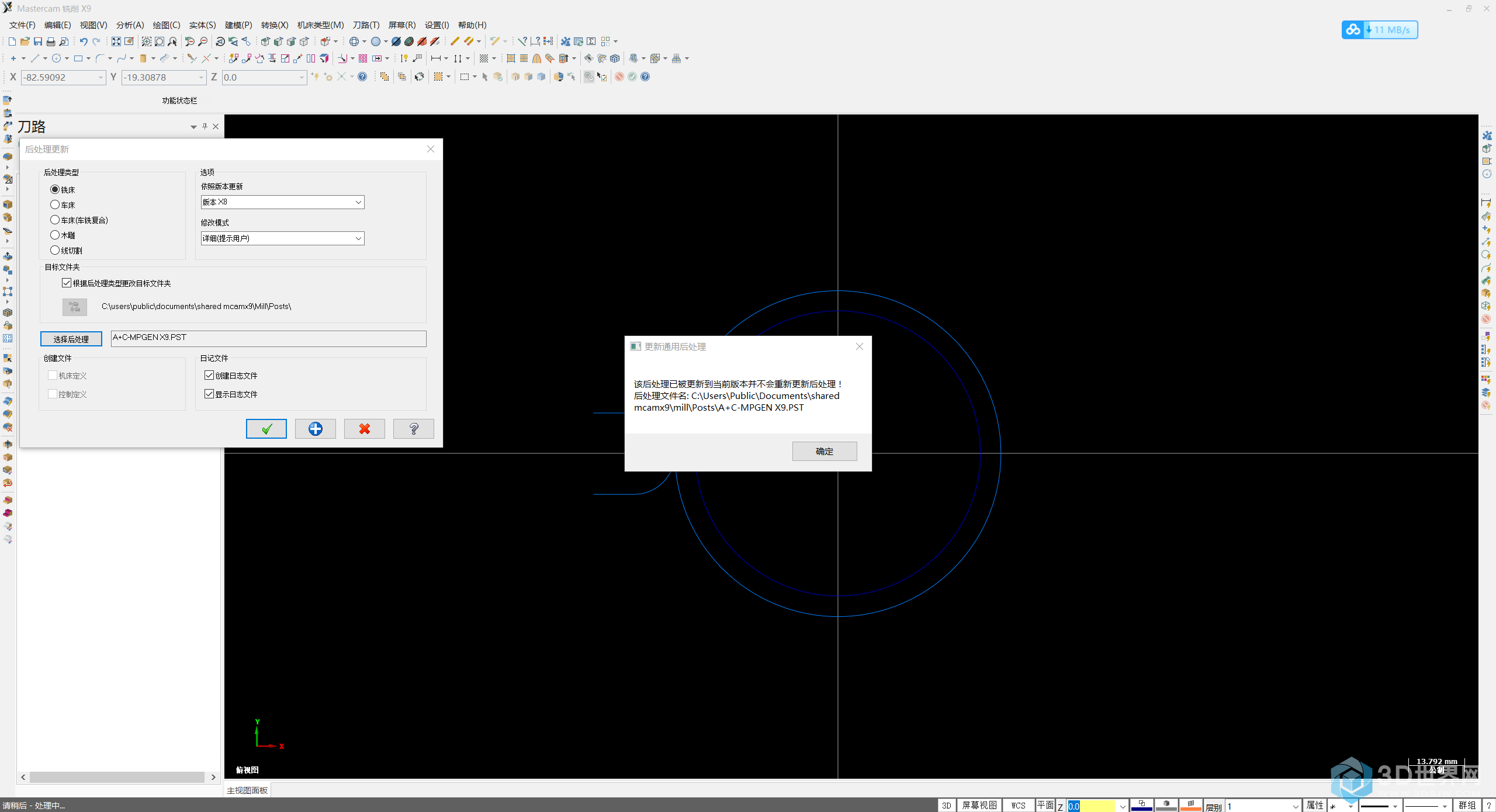Switch to the 主视图面板 tab
The height and width of the screenshot is (812, 1496).
[x=247, y=790]
